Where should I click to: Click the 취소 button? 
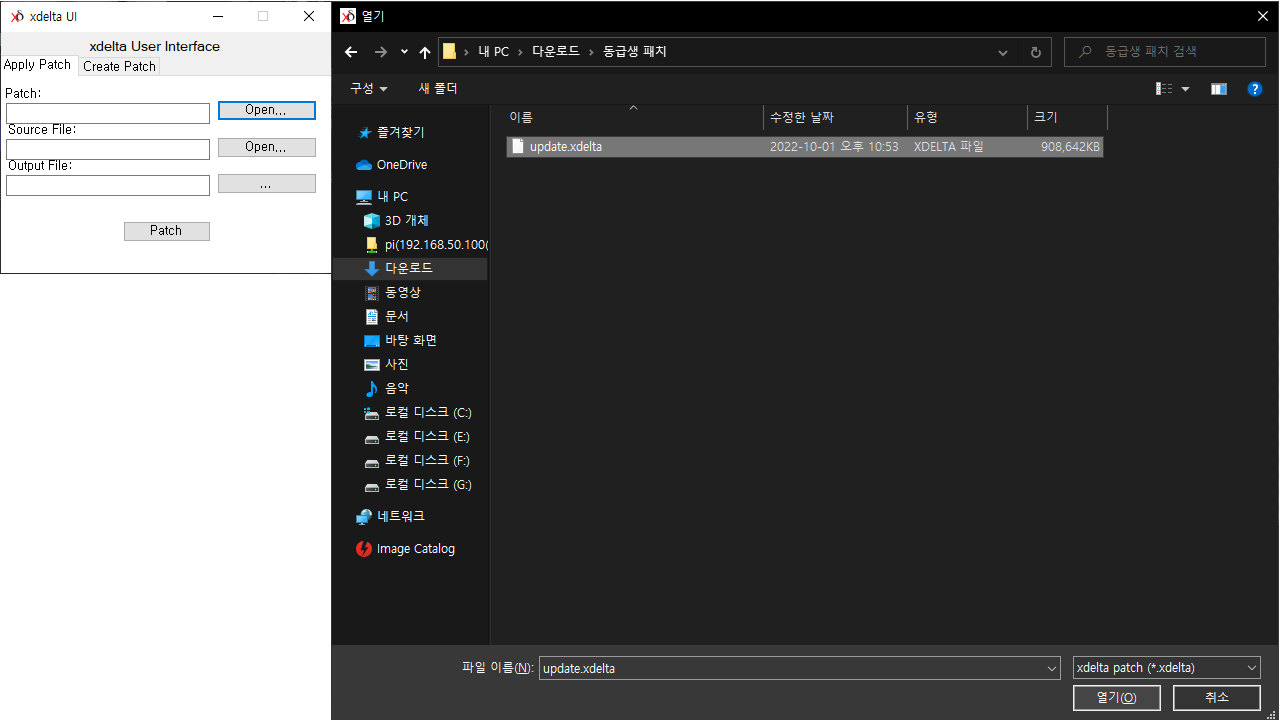1217,697
